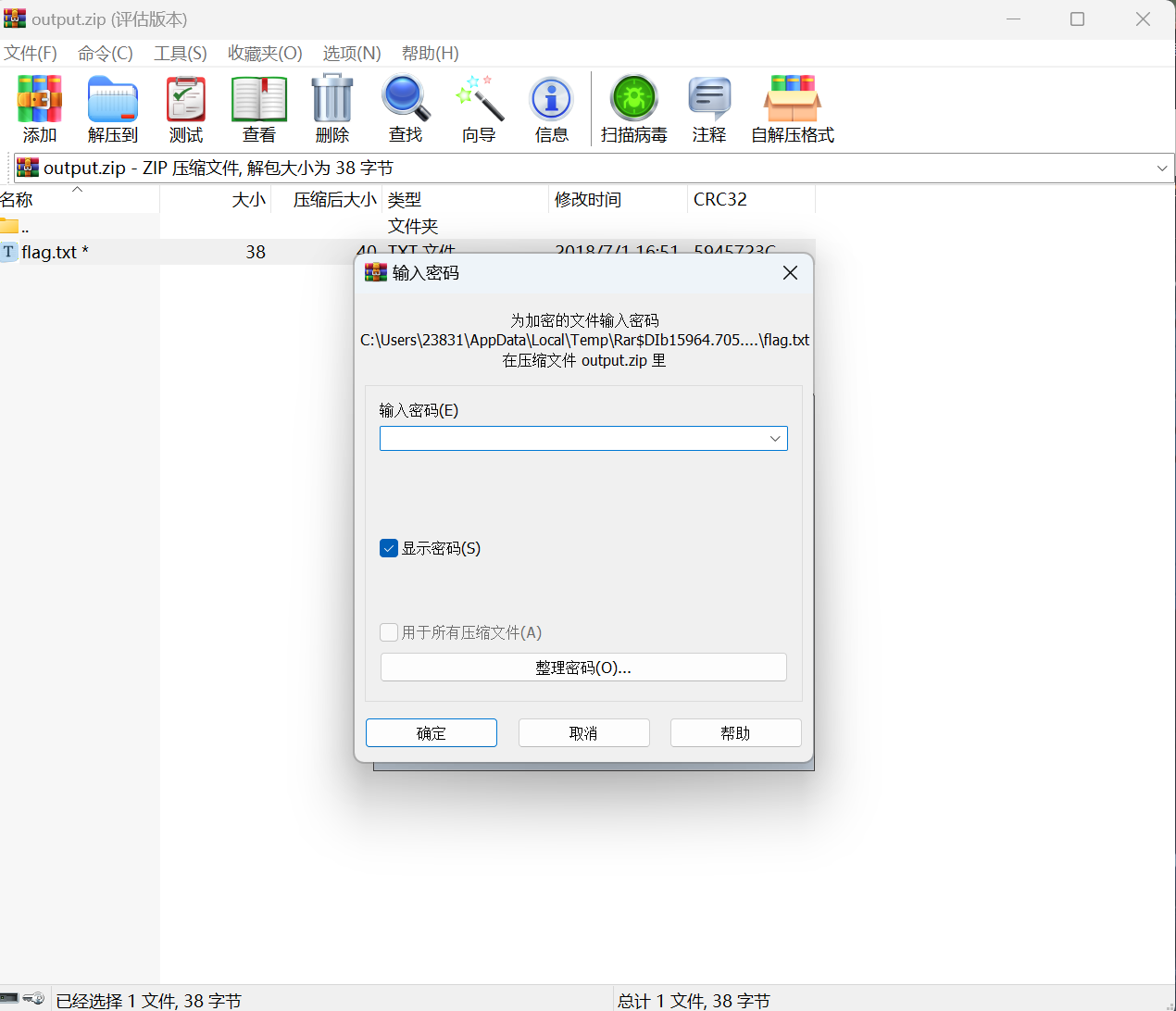
Task: Open the Favorites (收藏夹) menu
Action: 265,54
